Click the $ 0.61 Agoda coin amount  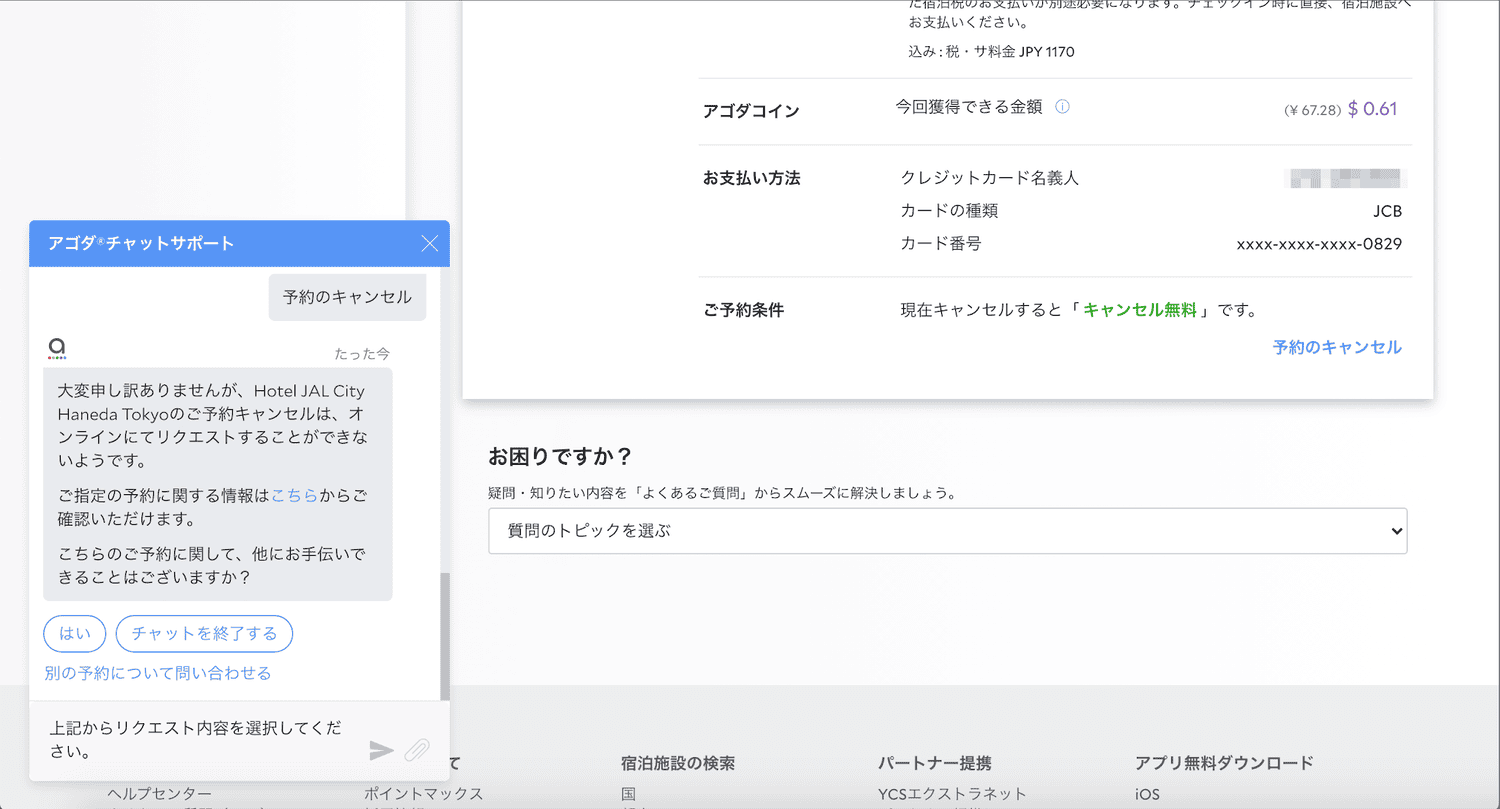1372,109
